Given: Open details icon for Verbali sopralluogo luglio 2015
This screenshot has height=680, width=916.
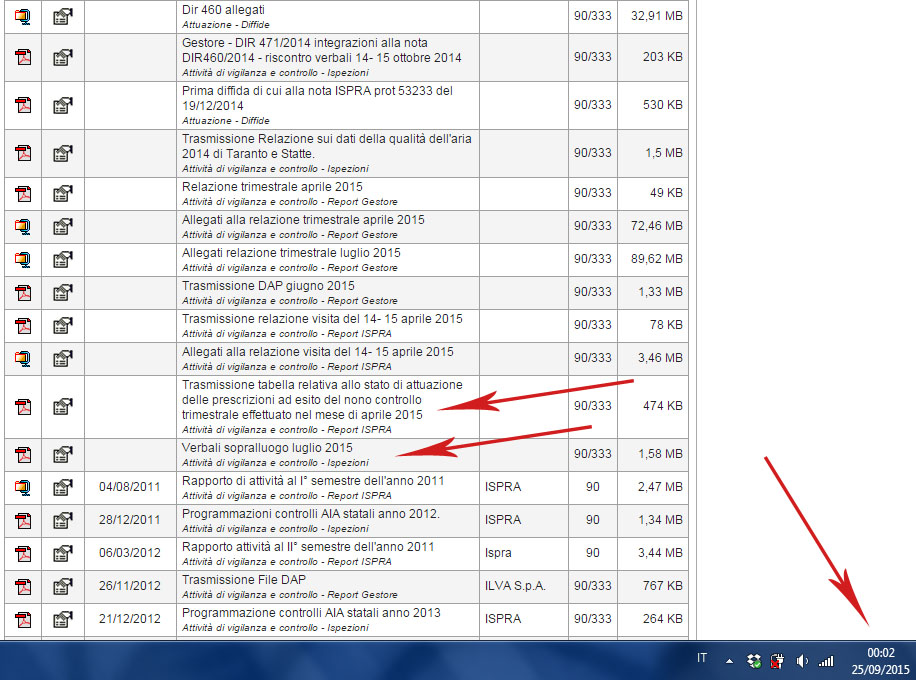Looking at the screenshot, I should [63, 455].
